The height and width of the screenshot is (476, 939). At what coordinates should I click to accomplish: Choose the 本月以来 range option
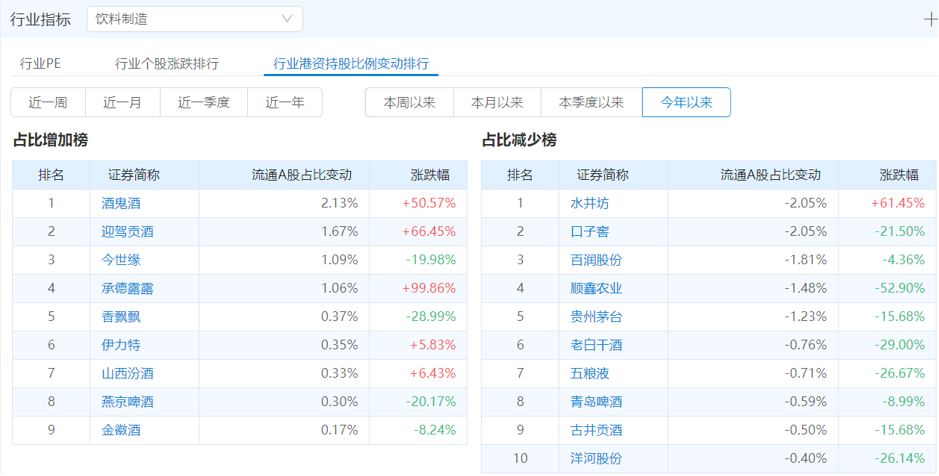(497, 102)
